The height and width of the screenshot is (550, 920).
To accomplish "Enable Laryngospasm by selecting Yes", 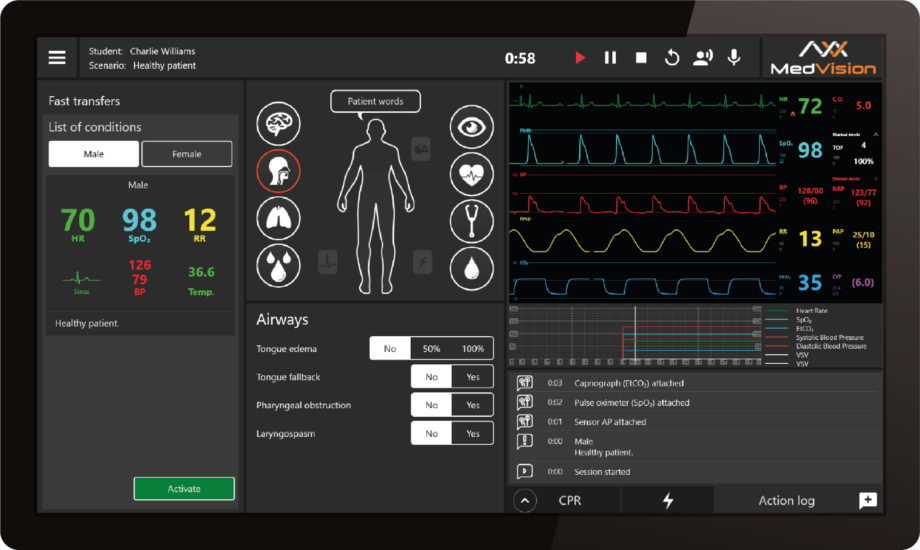I will 472,434.
